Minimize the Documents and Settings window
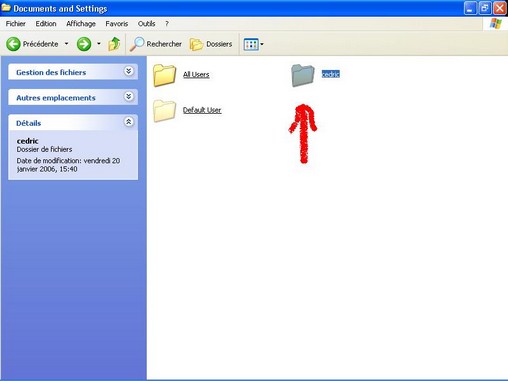This screenshot has height=381, width=508. [470, 8]
